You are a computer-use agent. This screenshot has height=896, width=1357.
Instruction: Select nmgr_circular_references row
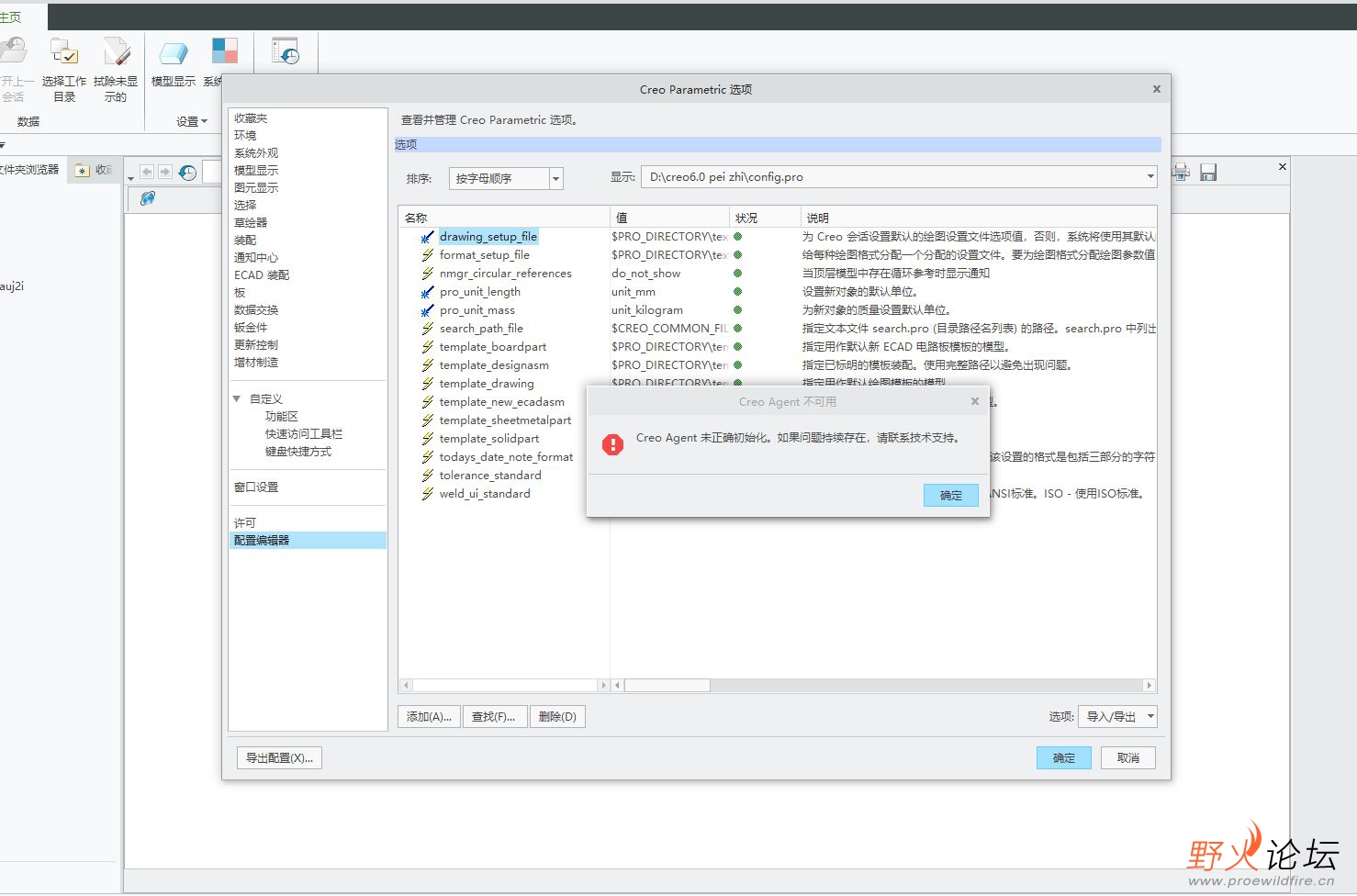(506, 274)
